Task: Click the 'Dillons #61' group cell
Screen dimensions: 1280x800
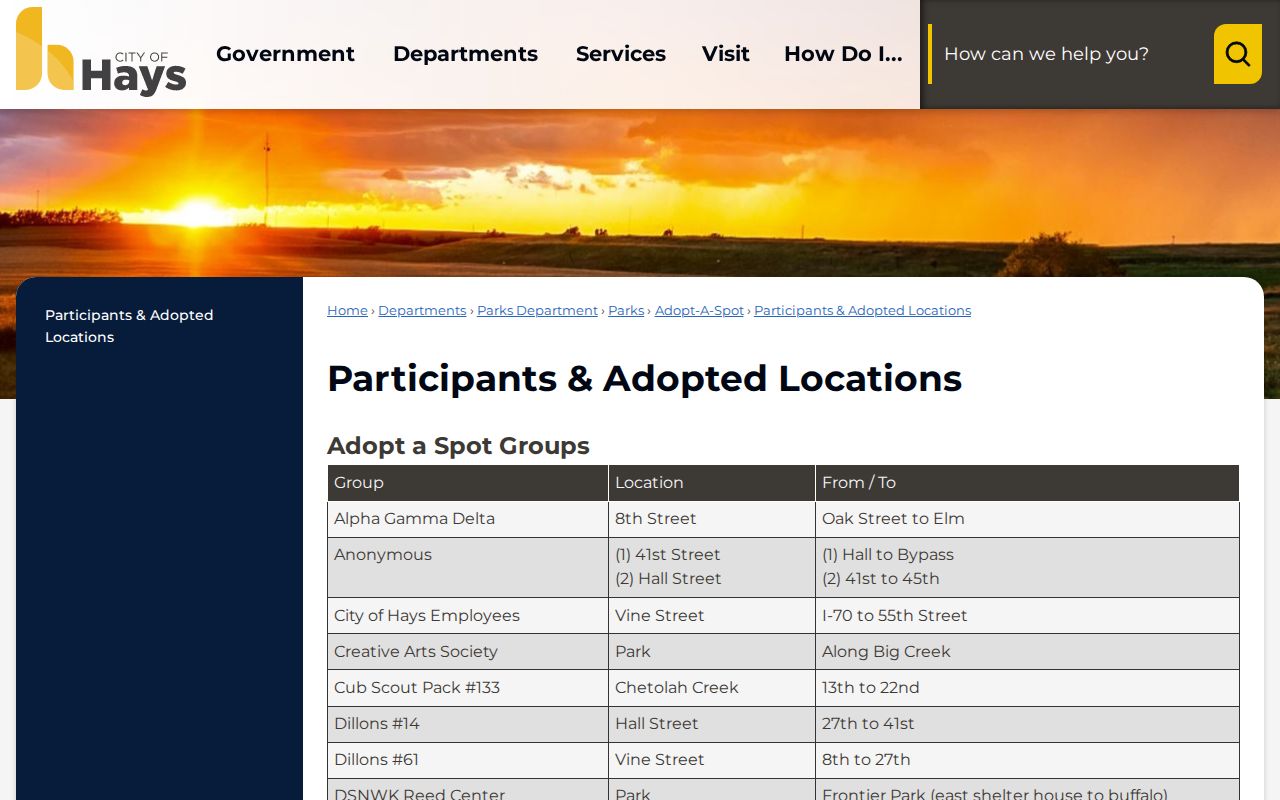Action: 468,760
